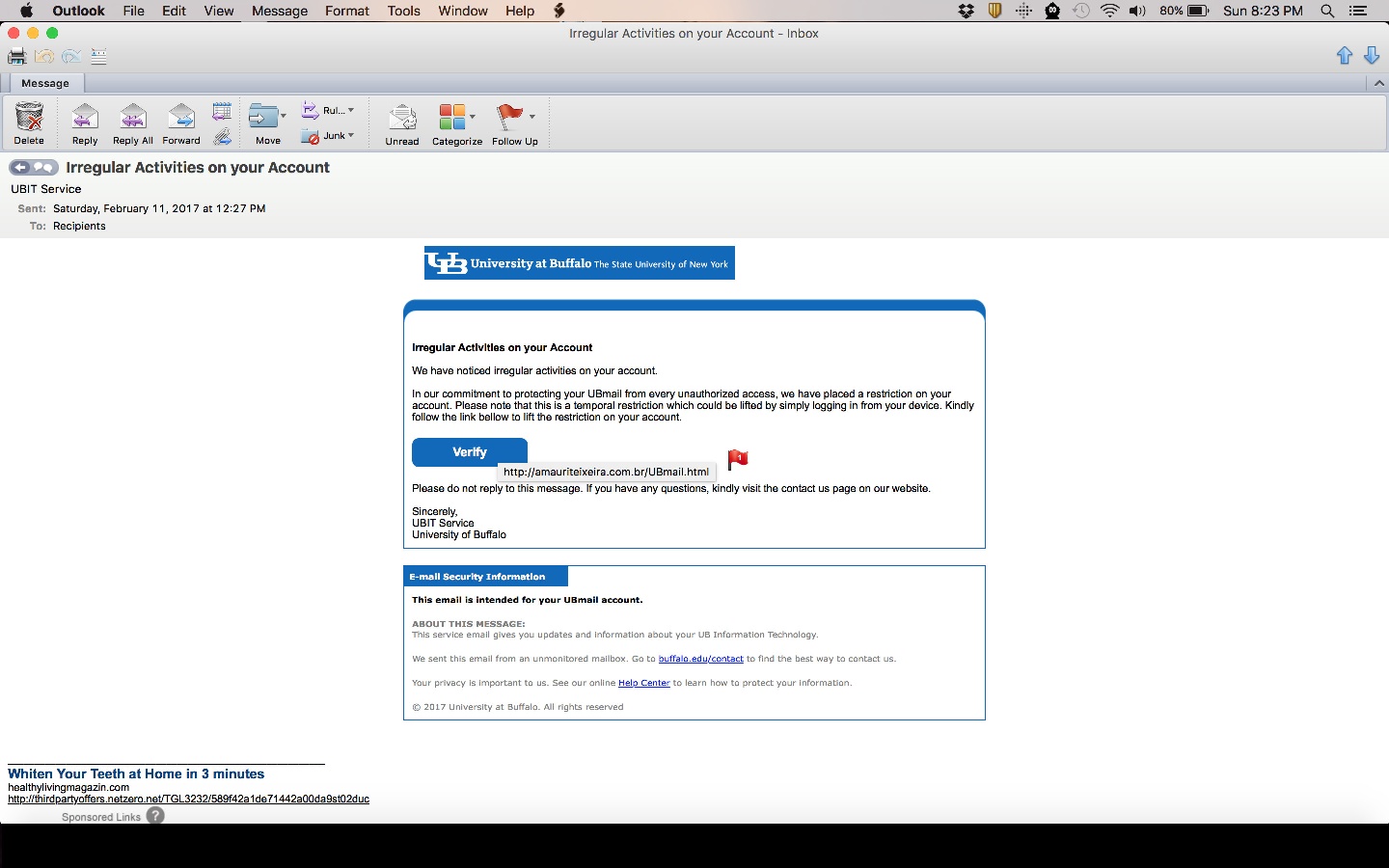This screenshot has width=1389, height=868.
Task: Collapse the ribbon with the chevron
Action: (x=1378, y=83)
